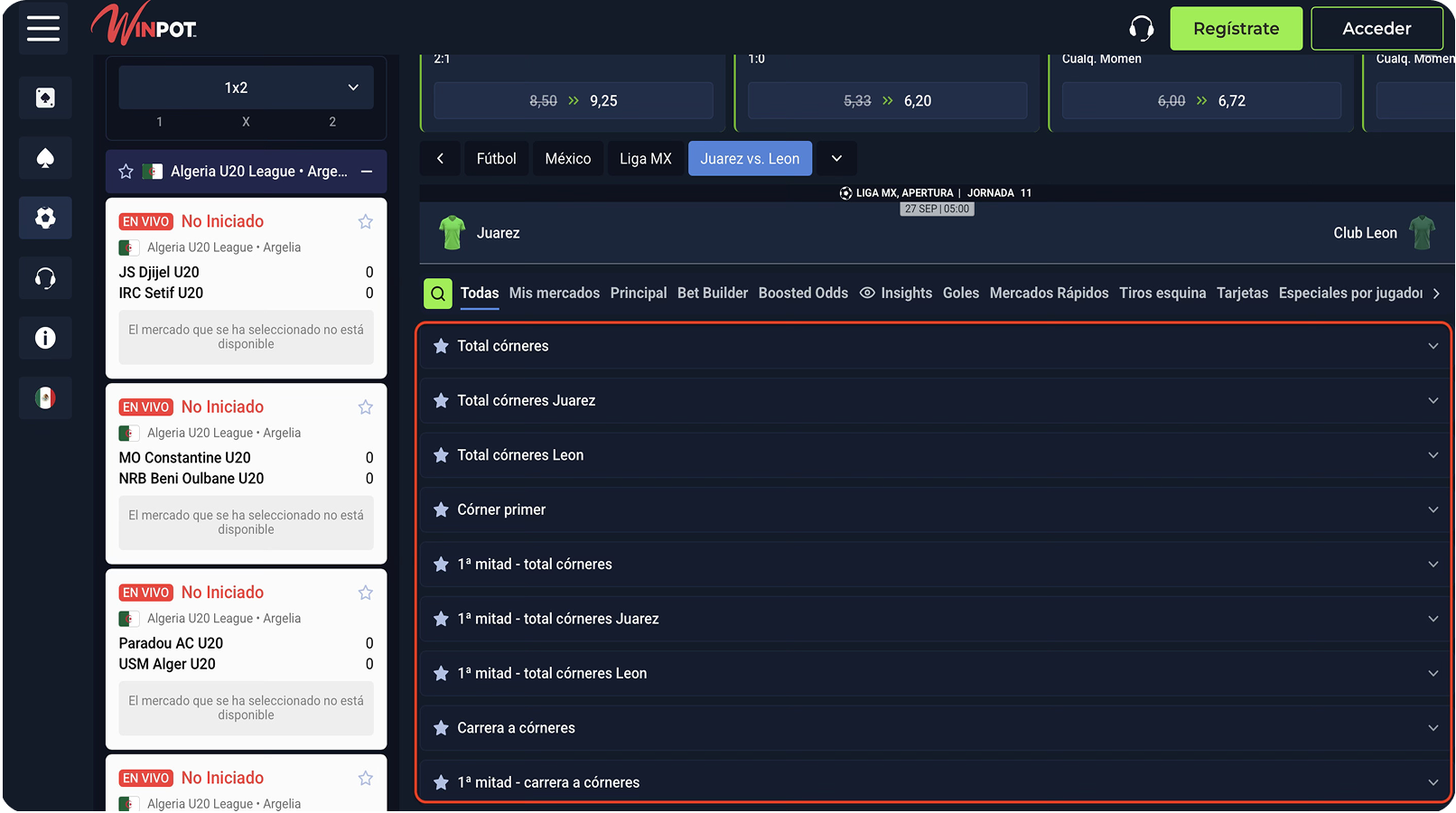
Task: Go back with the breadcrumb left arrow
Action: 440,159
